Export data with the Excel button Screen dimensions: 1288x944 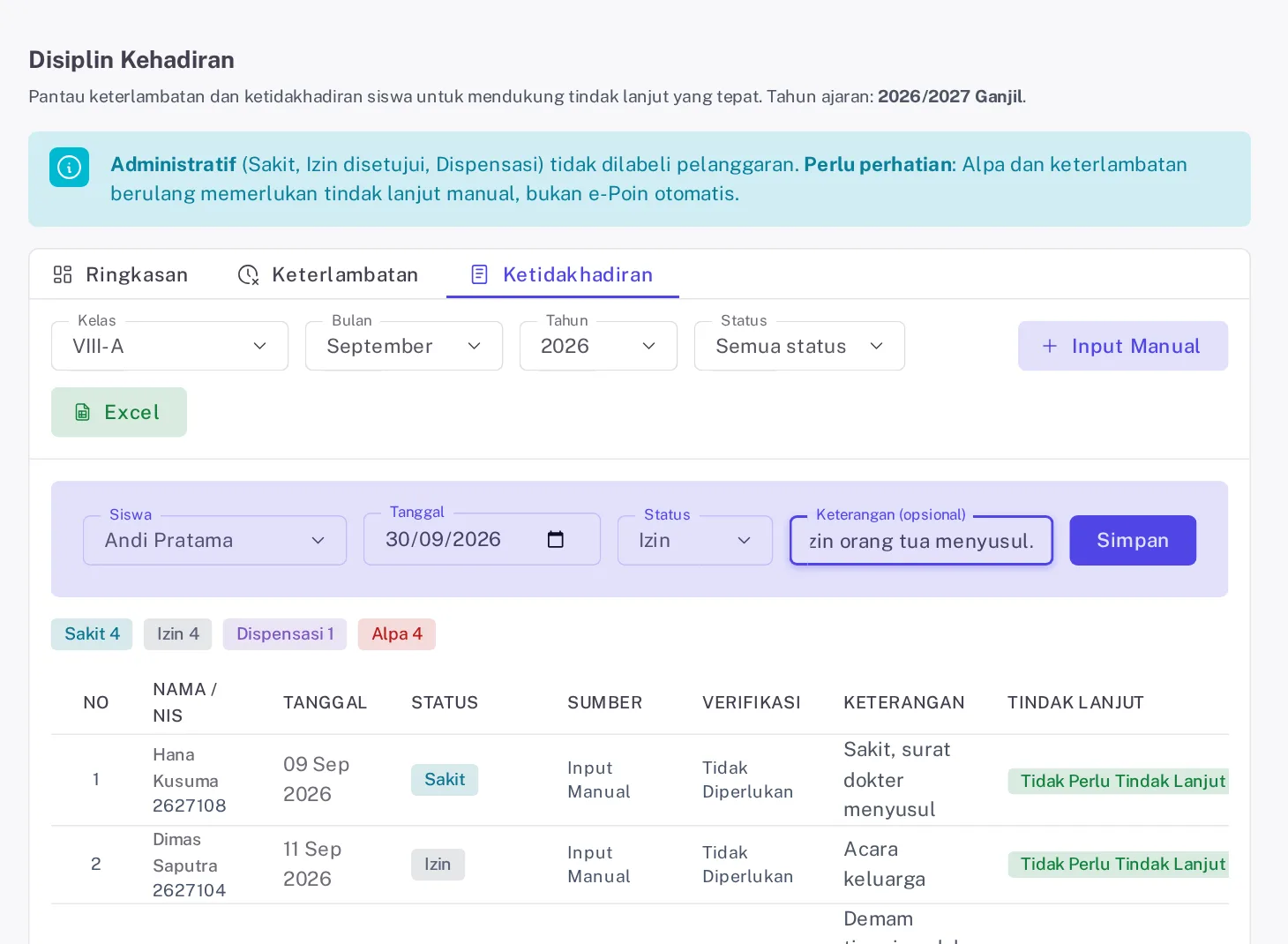tap(119, 412)
